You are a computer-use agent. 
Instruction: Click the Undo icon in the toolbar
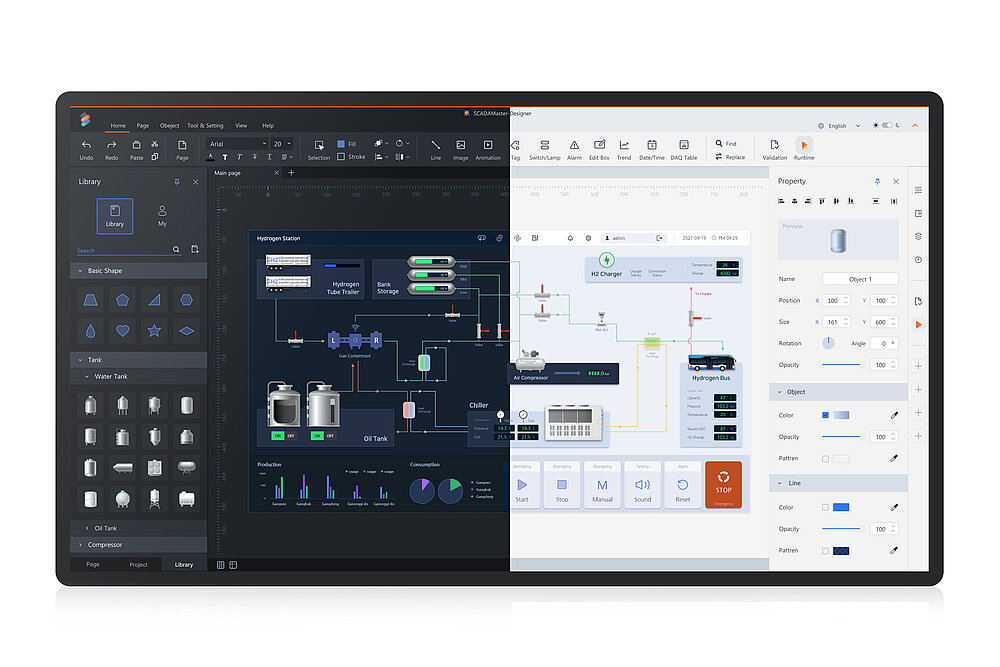click(x=86, y=146)
